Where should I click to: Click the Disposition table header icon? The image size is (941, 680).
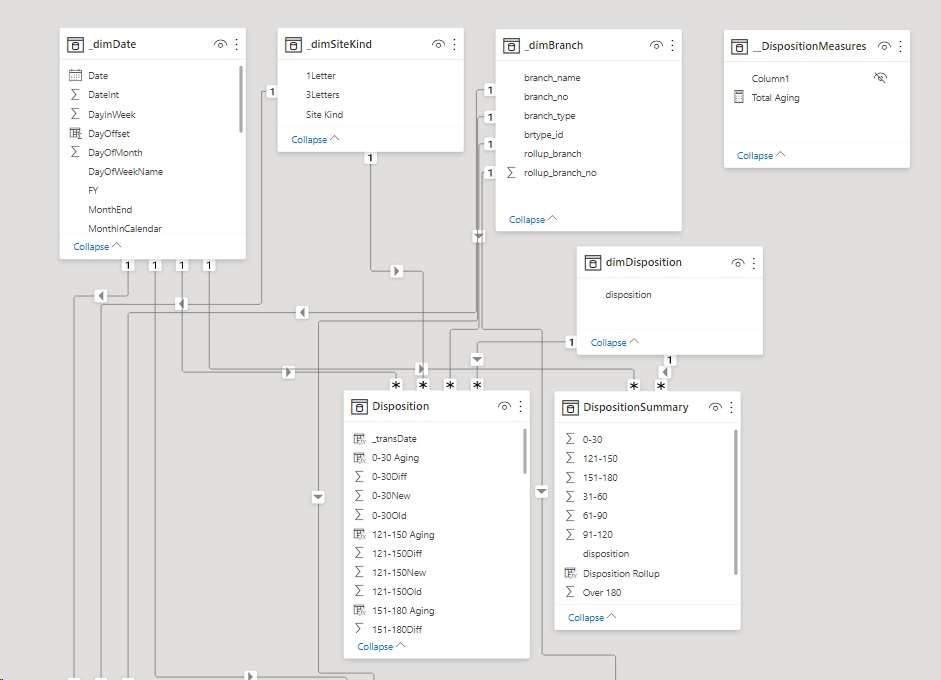pyautogui.click(x=359, y=407)
